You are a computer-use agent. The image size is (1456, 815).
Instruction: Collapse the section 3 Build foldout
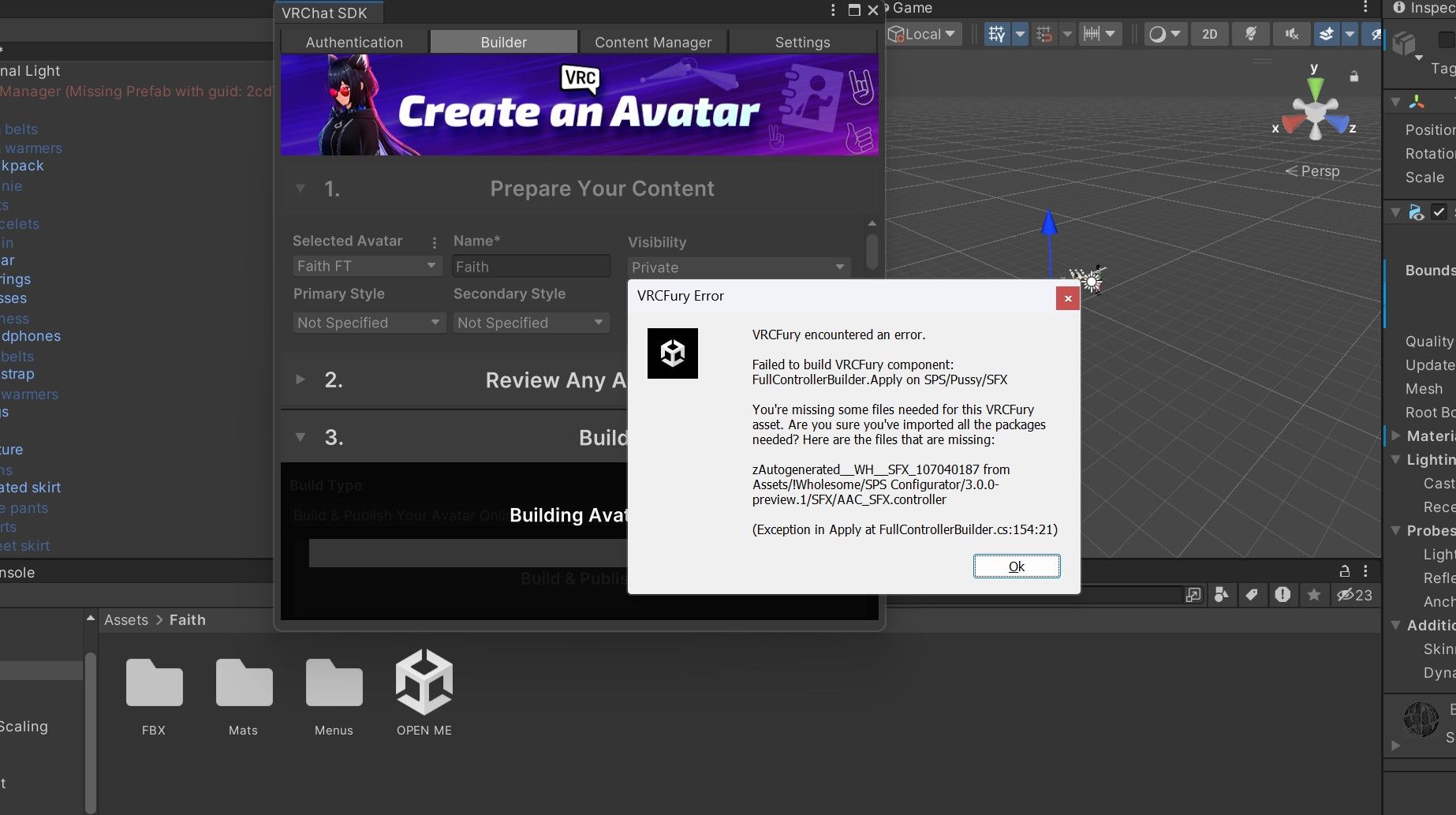point(300,437)
